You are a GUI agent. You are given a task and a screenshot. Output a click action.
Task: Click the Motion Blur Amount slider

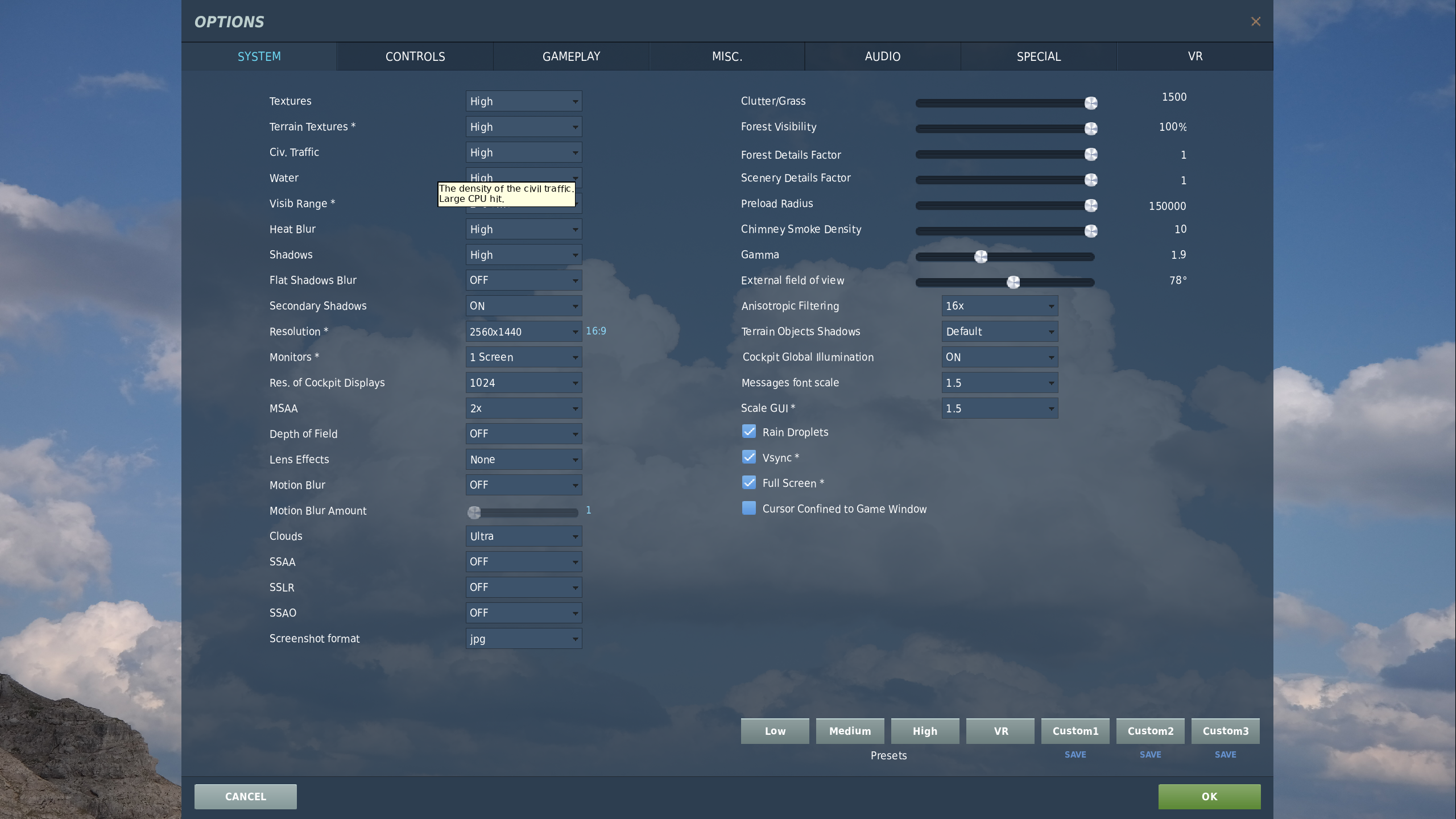pos(523,512)
